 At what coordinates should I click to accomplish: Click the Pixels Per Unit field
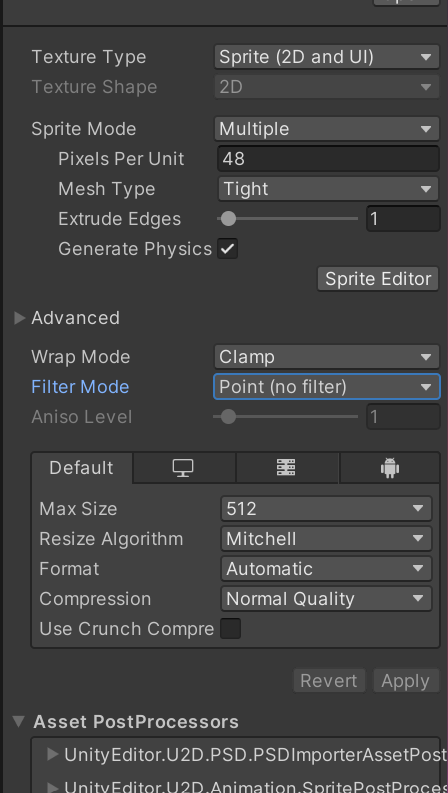coord(329,159)
